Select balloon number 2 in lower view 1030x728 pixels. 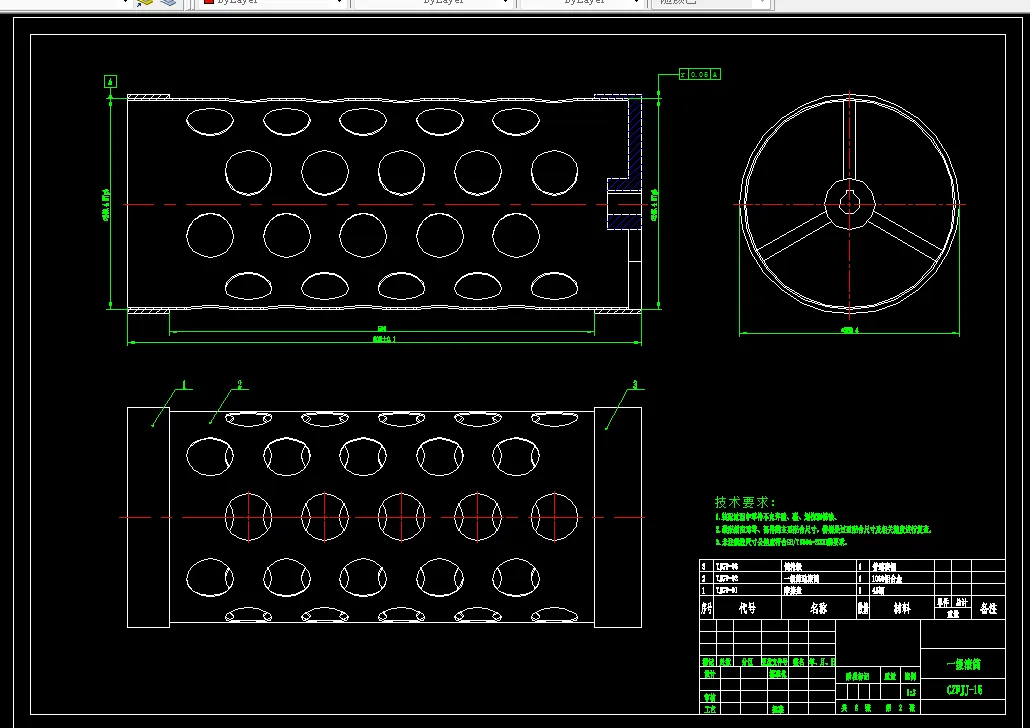click(240, 384)
